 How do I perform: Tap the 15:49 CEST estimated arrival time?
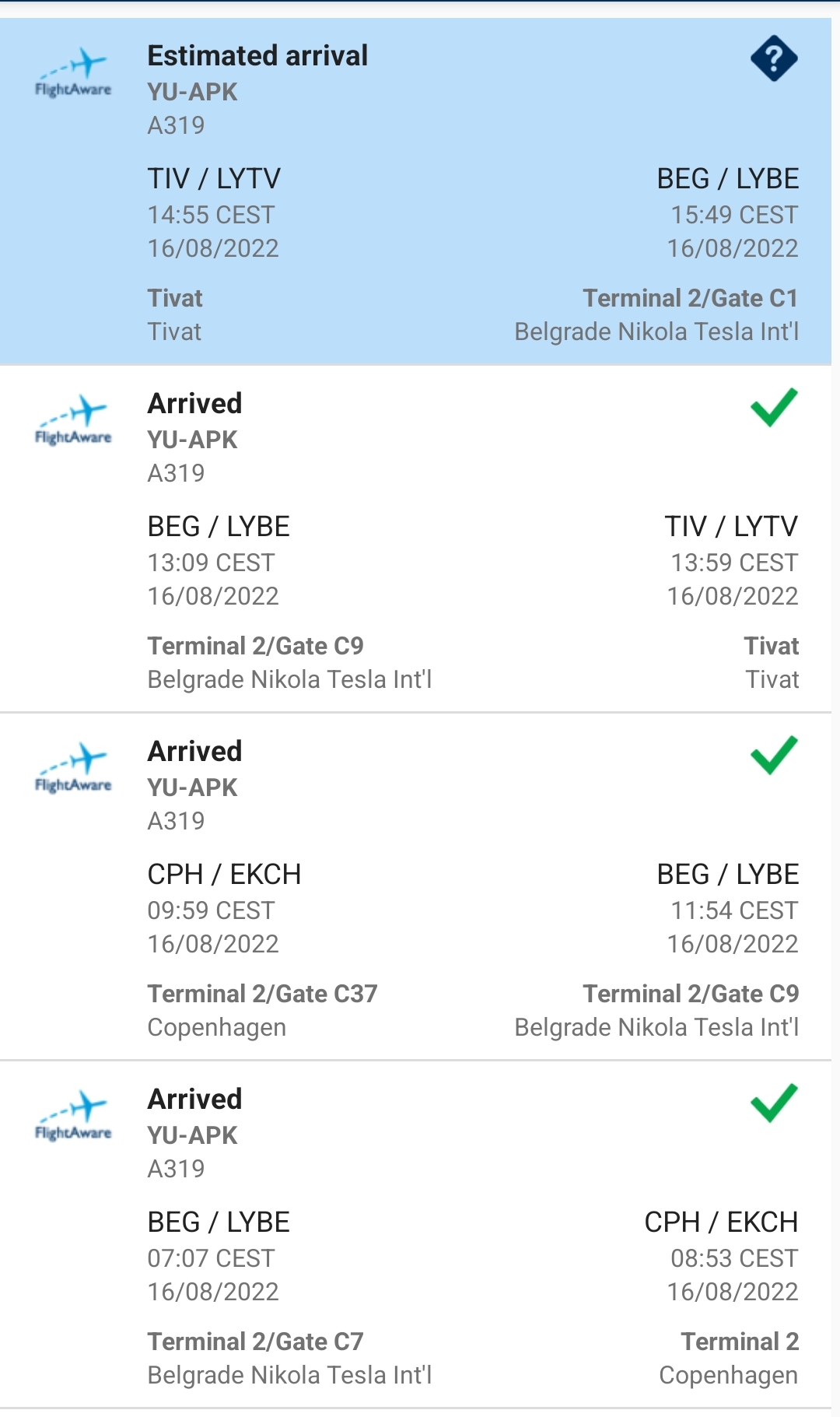tap(734, 215)
